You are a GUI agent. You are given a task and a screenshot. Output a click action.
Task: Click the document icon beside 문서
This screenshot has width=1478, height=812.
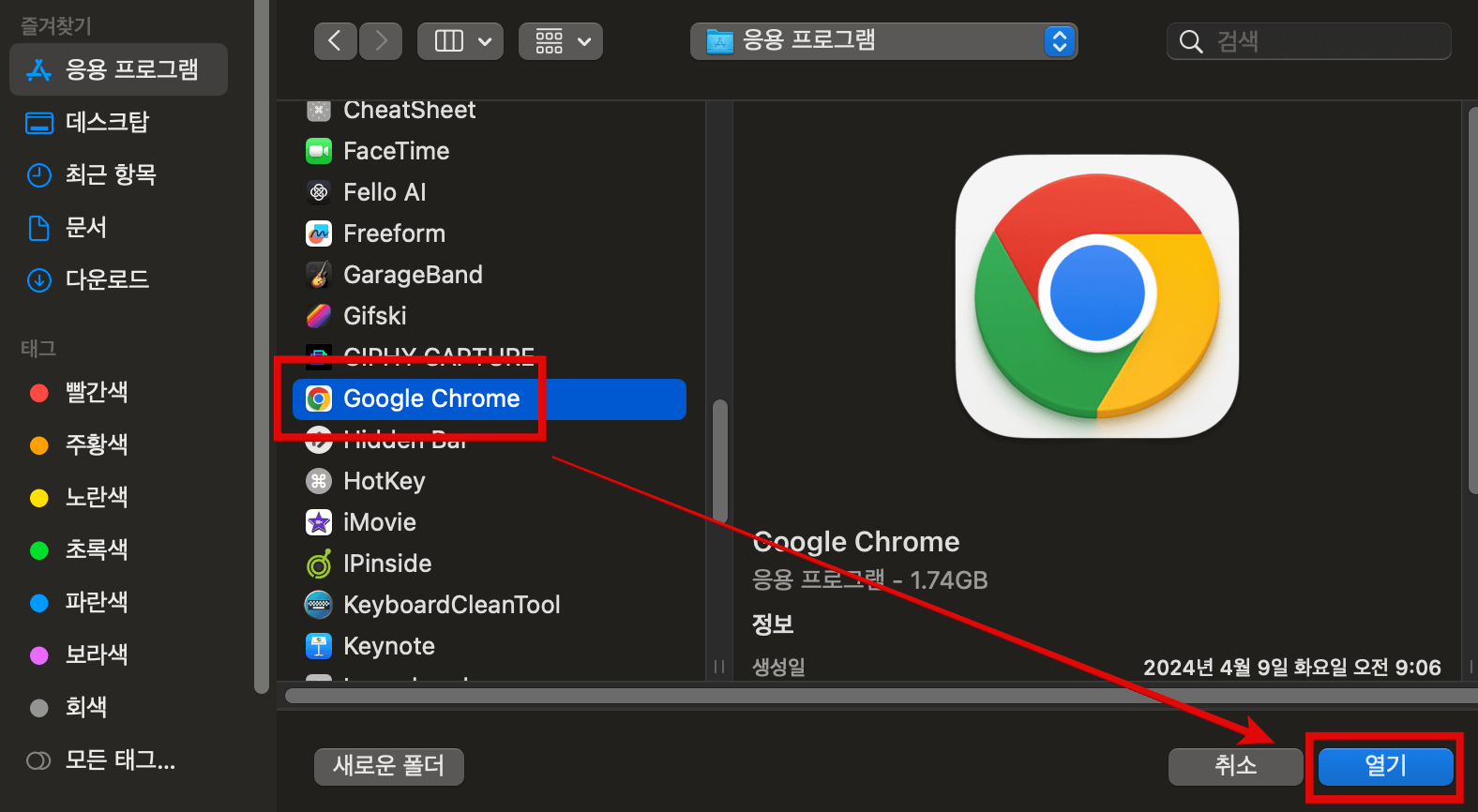(x=39, y=228)
